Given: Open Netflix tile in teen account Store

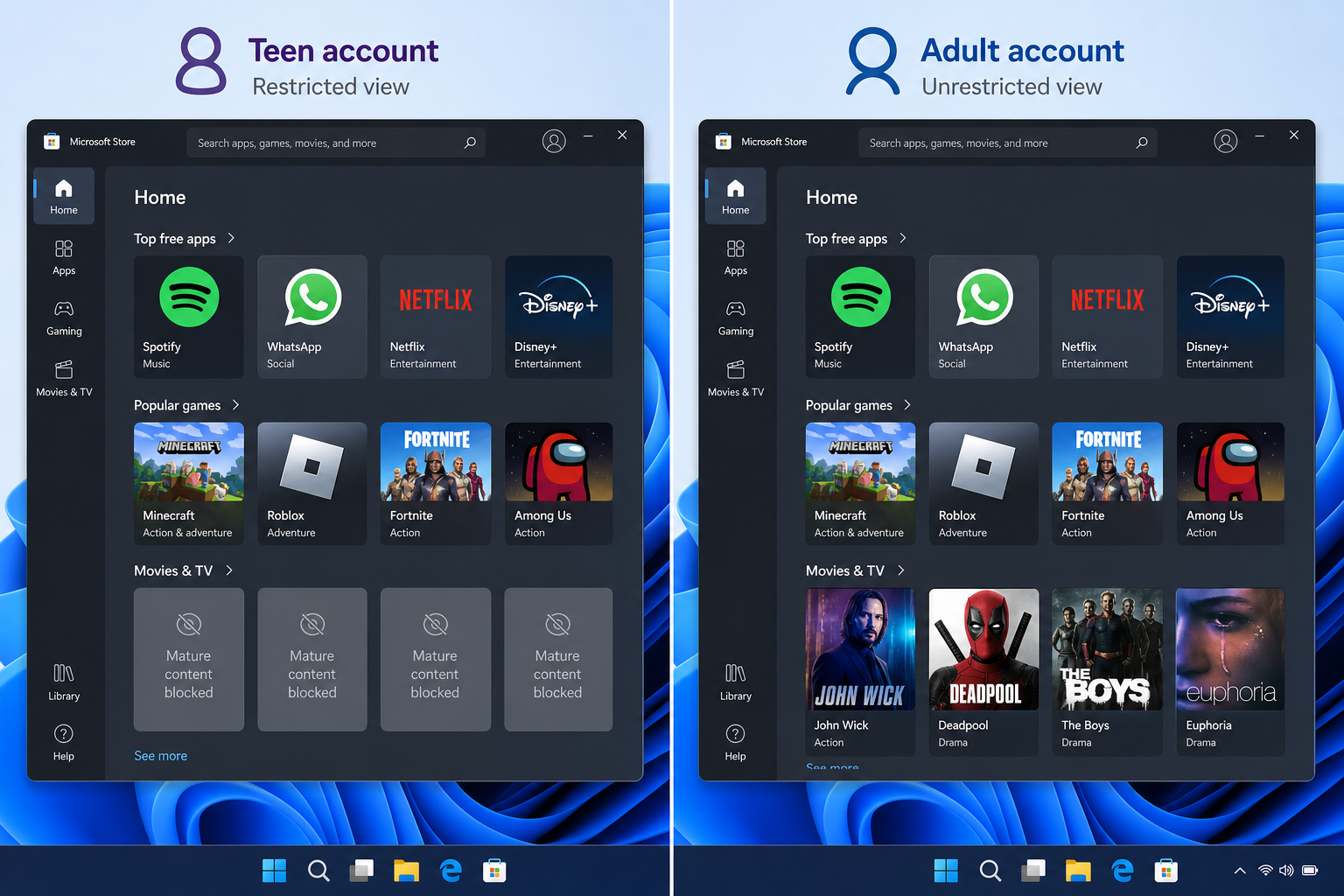Looking at the screenshot, I should pyautogui.click(x=436, y=317).
